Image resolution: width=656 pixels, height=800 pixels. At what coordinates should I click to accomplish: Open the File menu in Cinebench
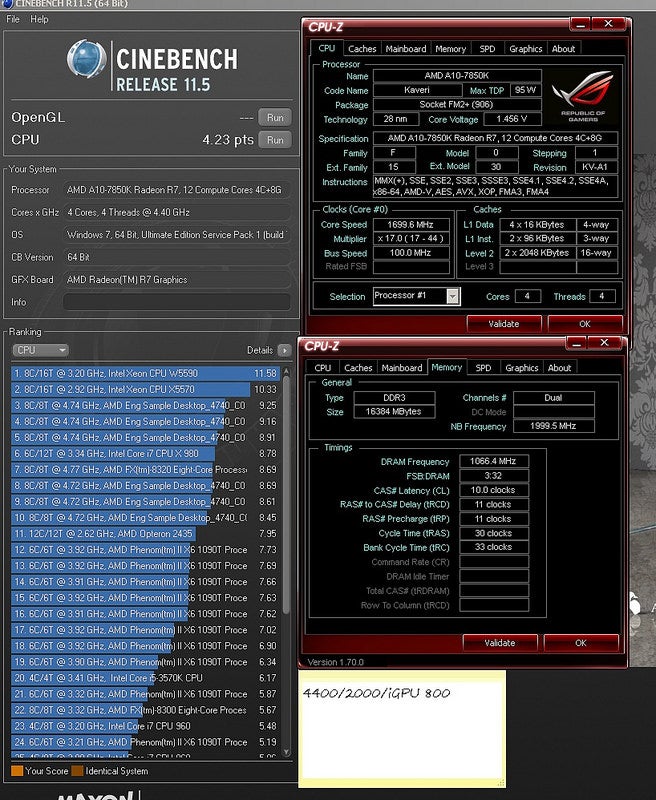pos(12,19)
